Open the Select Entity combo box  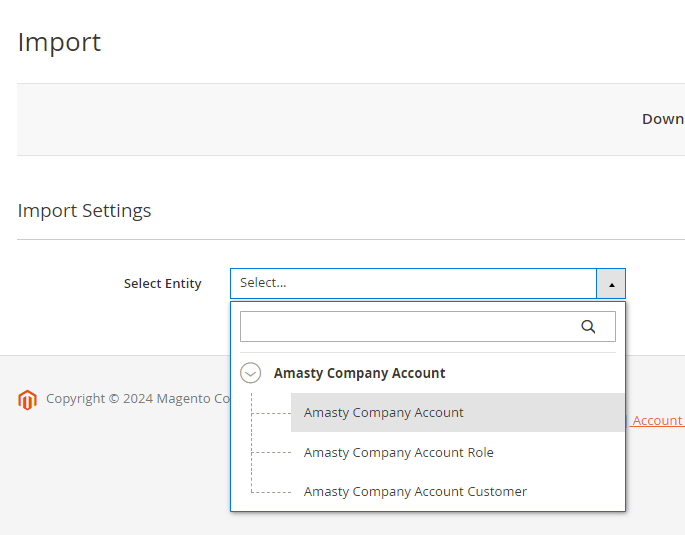pos(428,284)
